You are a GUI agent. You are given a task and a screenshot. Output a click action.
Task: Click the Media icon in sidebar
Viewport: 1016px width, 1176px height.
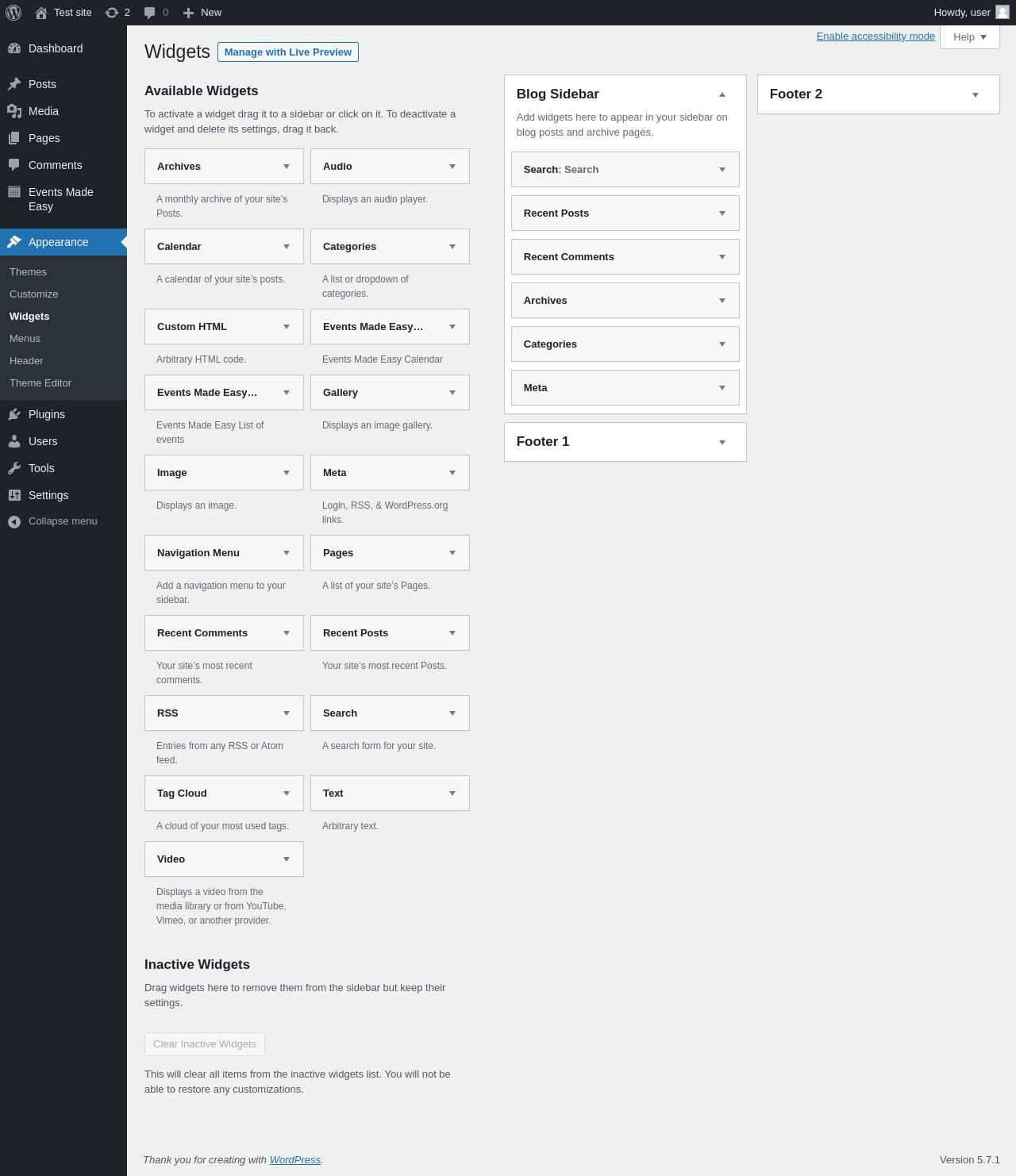(14, 111)
